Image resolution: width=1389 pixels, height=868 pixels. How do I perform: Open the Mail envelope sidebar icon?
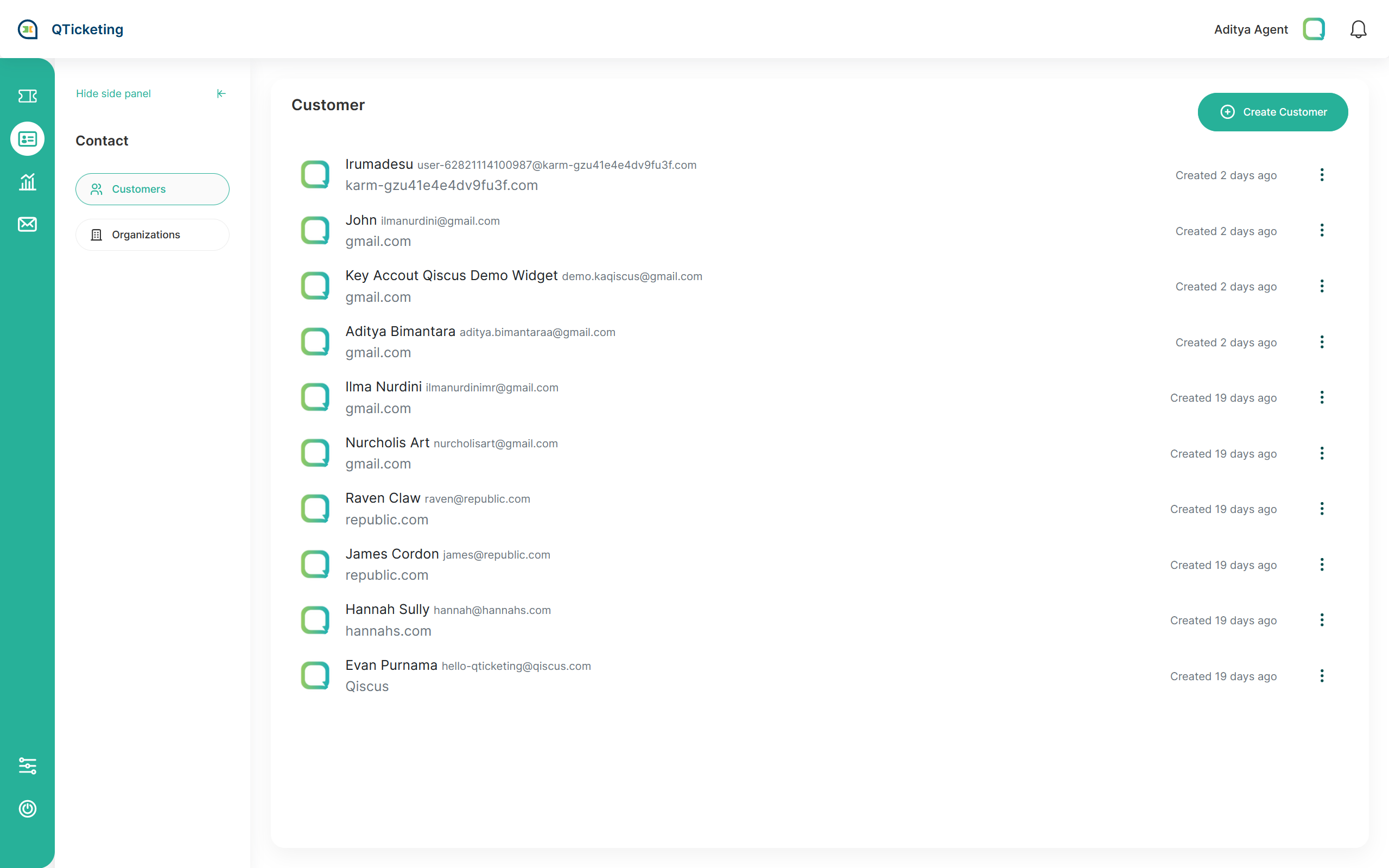pos(27,224)
